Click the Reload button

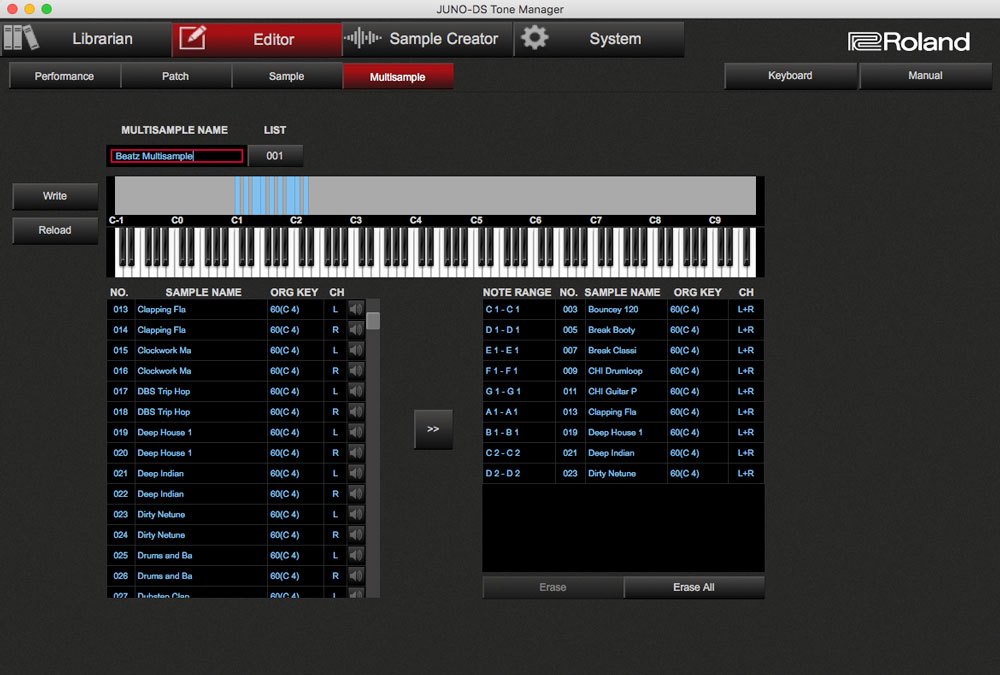tap(55, 230)
